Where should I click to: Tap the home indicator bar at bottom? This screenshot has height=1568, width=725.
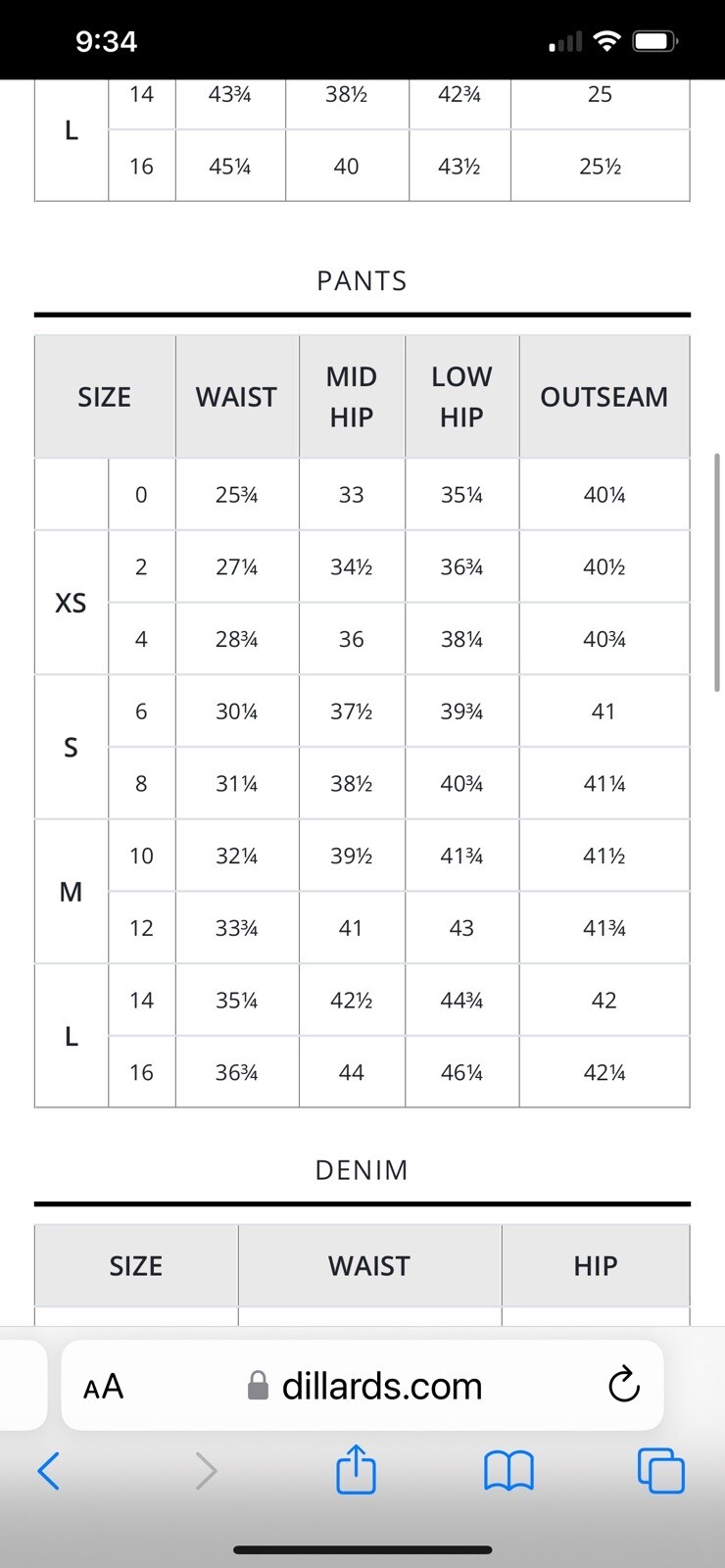(x=362, y=1550)
